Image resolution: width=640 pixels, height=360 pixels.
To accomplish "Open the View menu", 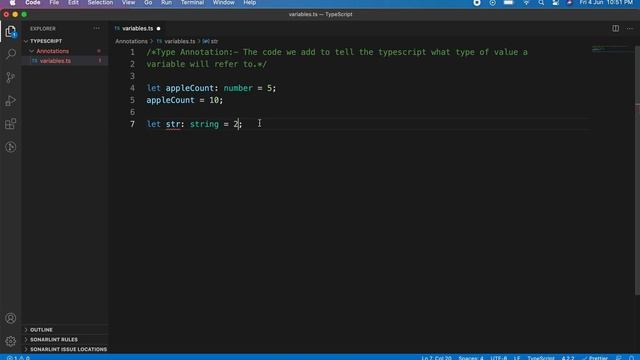I will click(128, 3).
